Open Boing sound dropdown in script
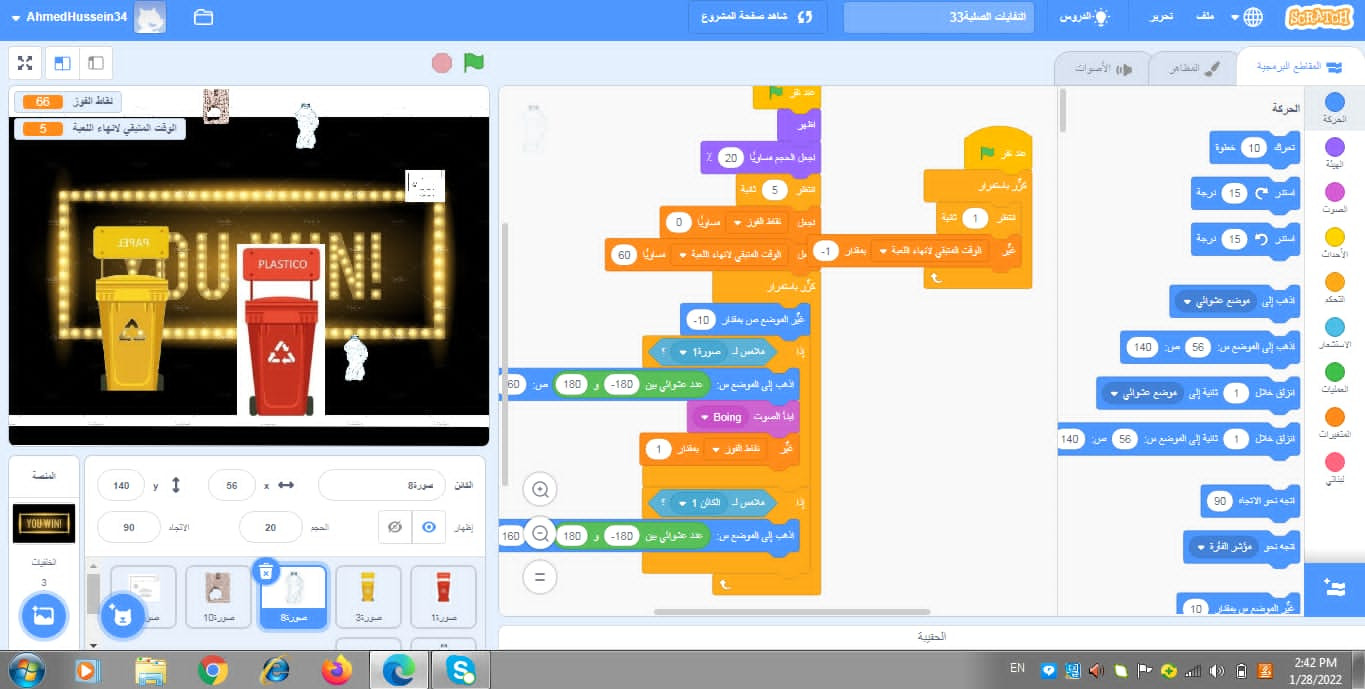The image size is (1365, 689). (x=723, y=417)
